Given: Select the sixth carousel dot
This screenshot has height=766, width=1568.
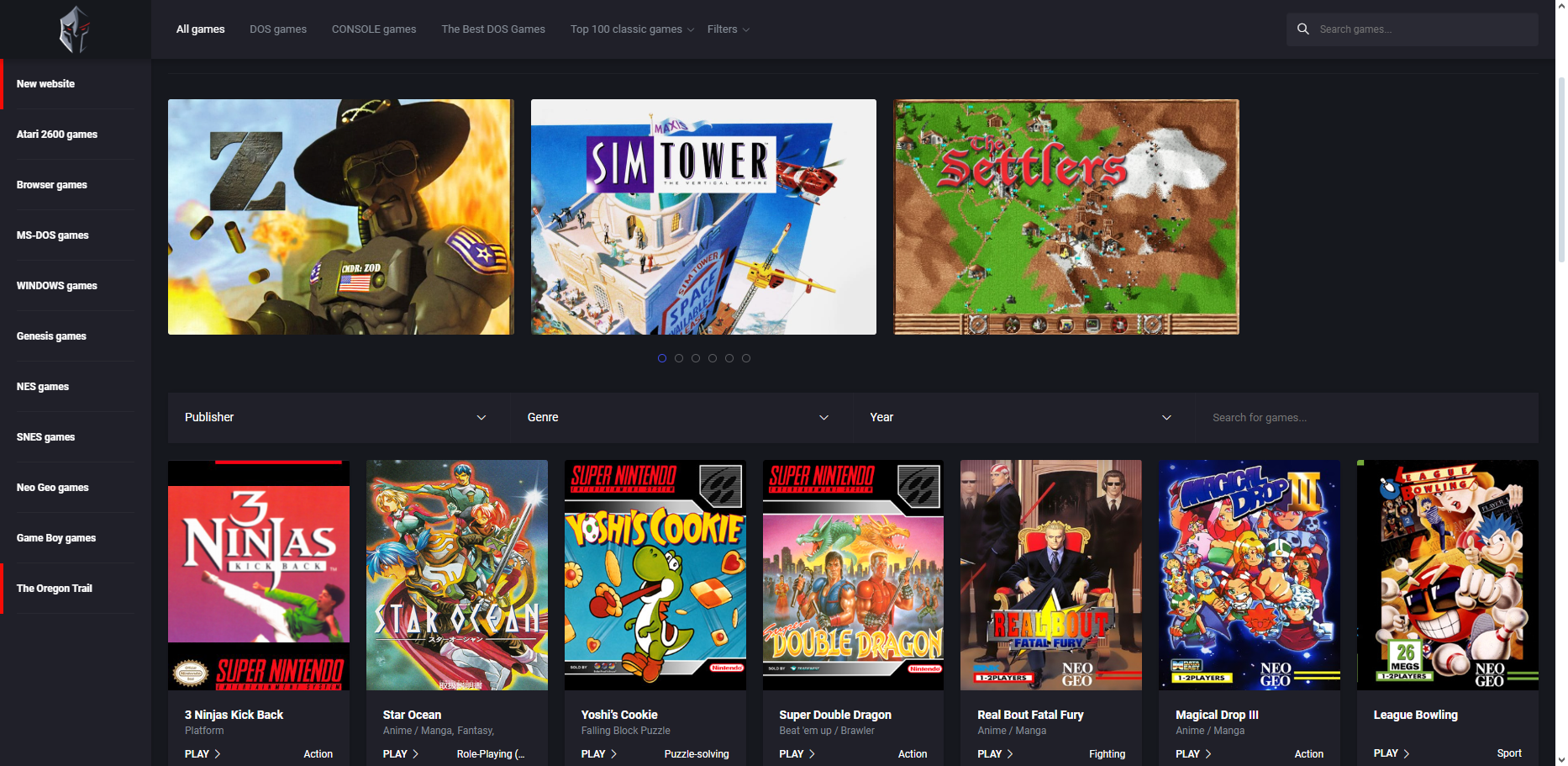Looking at the screenshot, I should (x=746, y=358).
